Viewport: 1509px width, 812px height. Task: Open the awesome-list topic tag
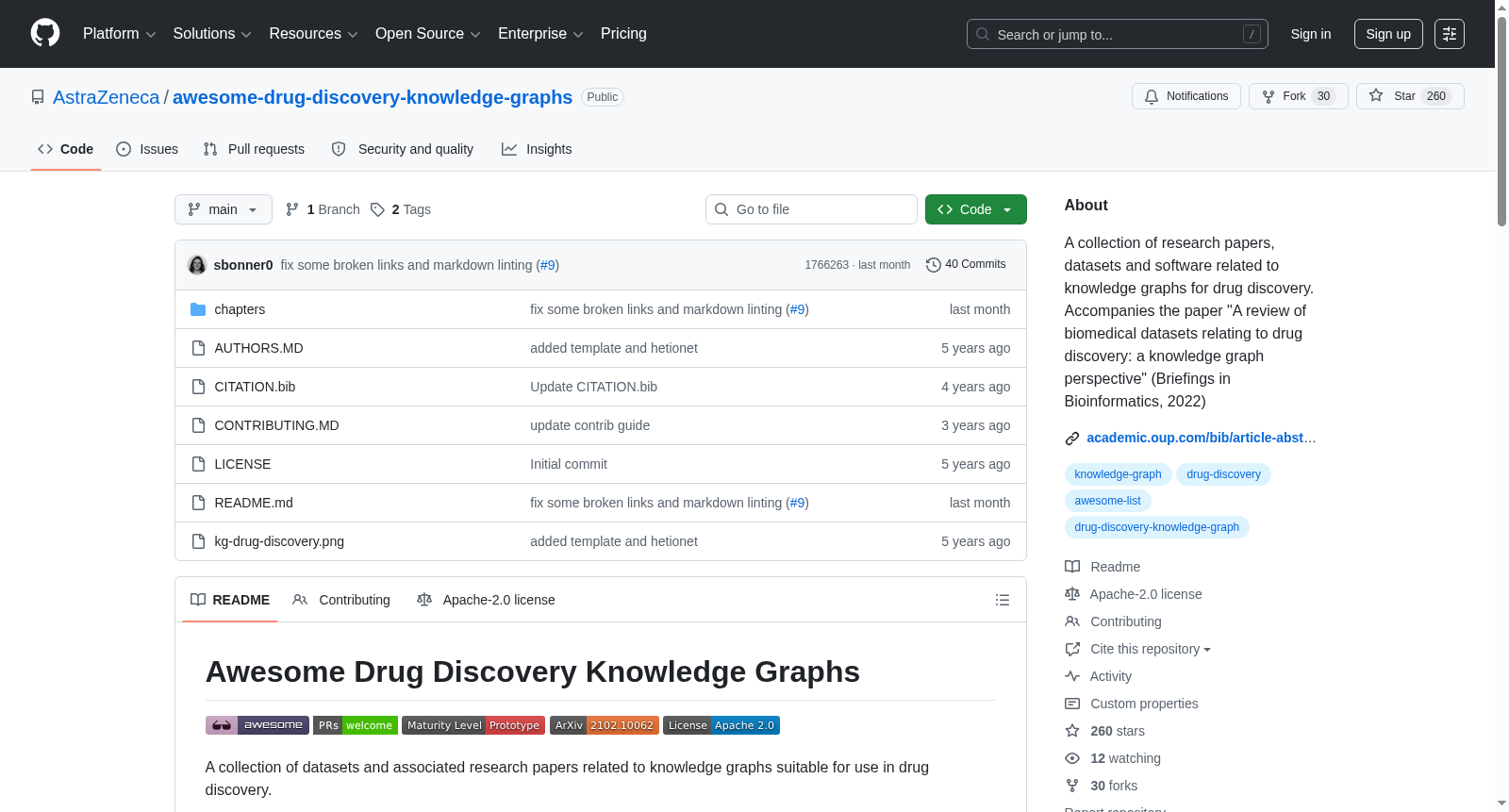(1107, 501)
